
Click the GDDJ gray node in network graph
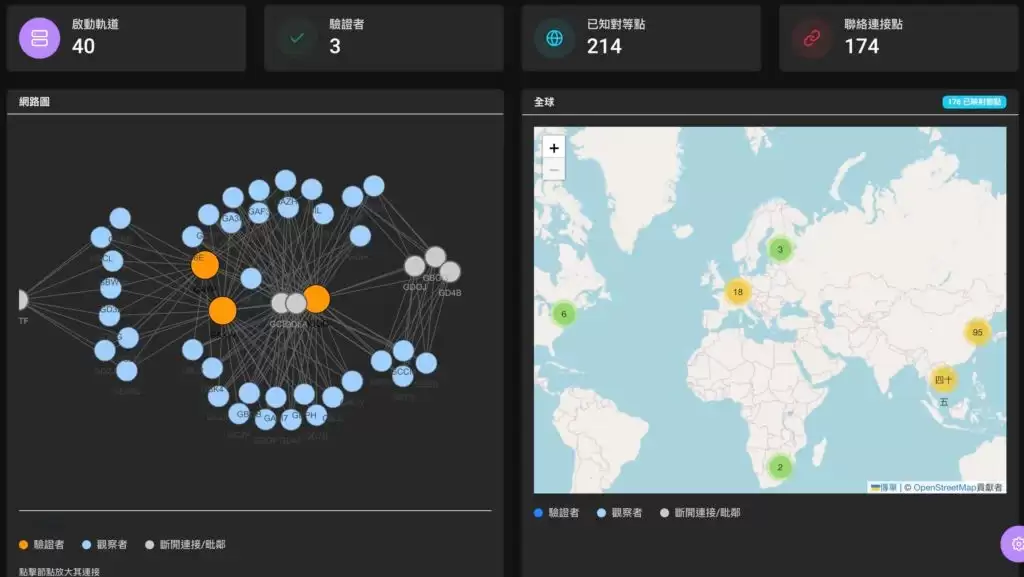[414, 266]
